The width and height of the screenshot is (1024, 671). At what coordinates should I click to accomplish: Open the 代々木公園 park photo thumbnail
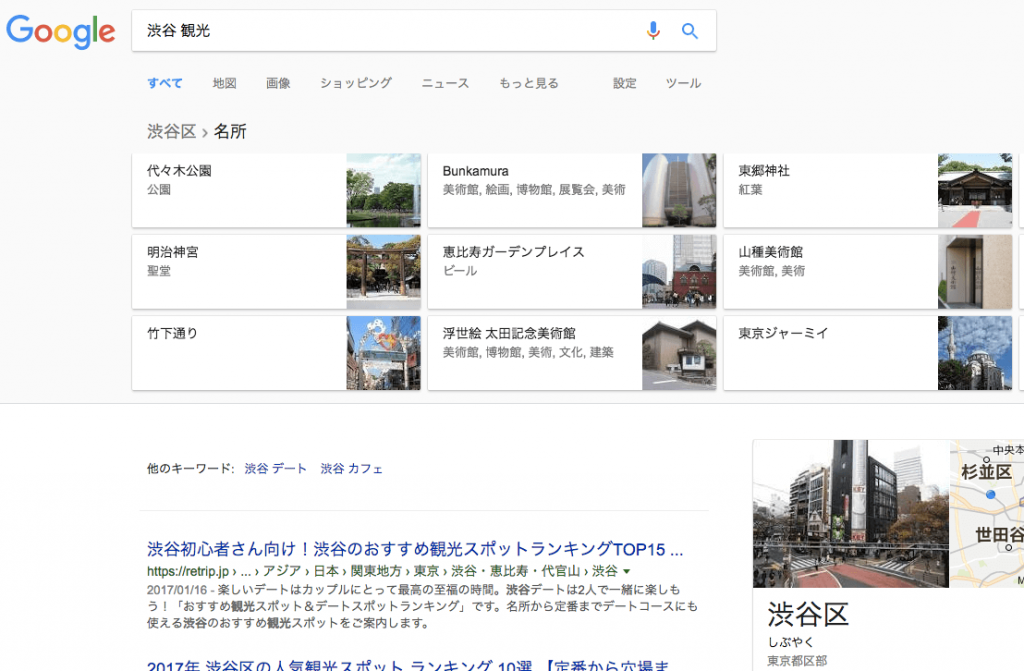click(384, 190)
